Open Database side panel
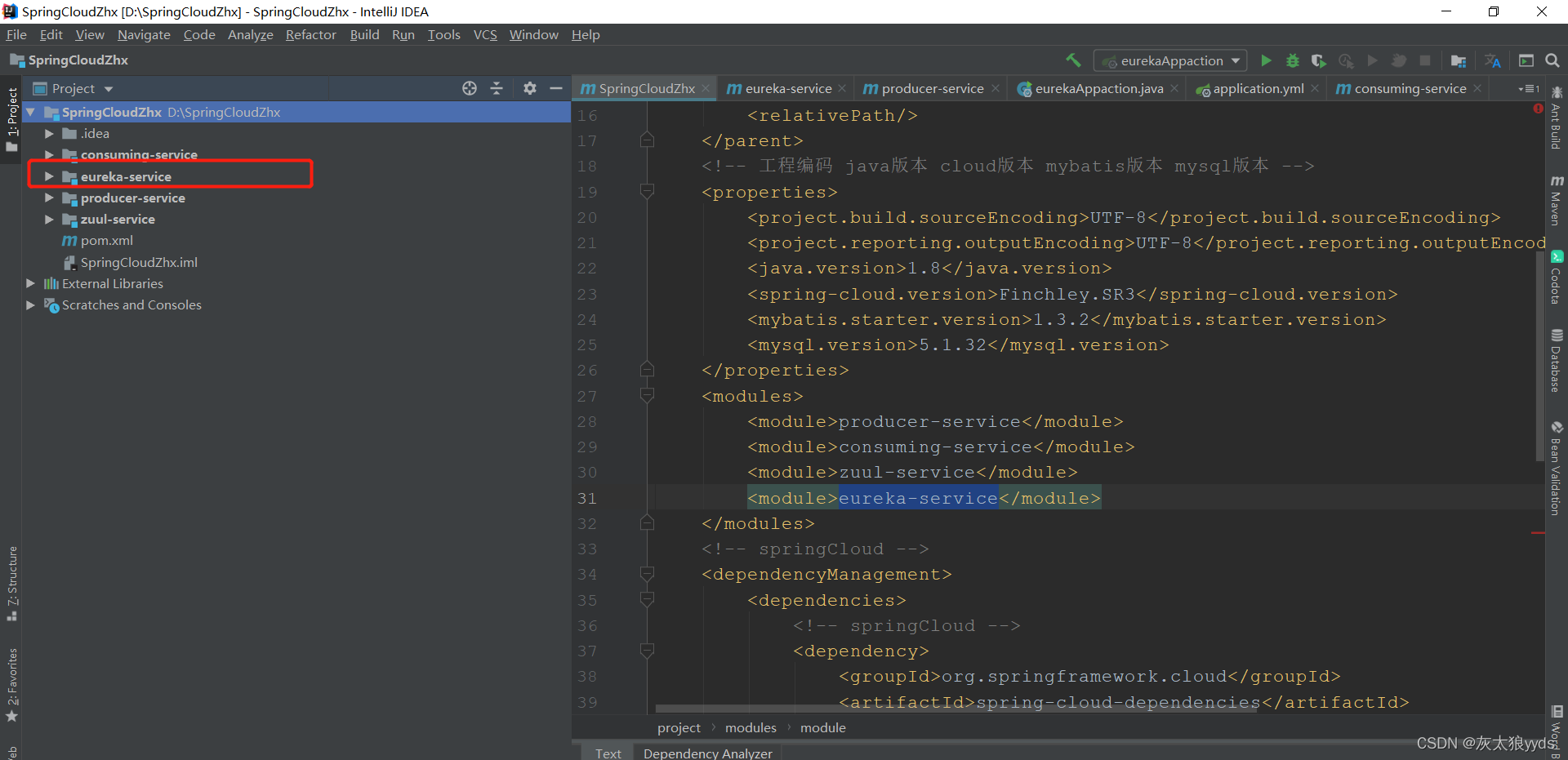The image size is (1568, 760). coord(1557,360)
